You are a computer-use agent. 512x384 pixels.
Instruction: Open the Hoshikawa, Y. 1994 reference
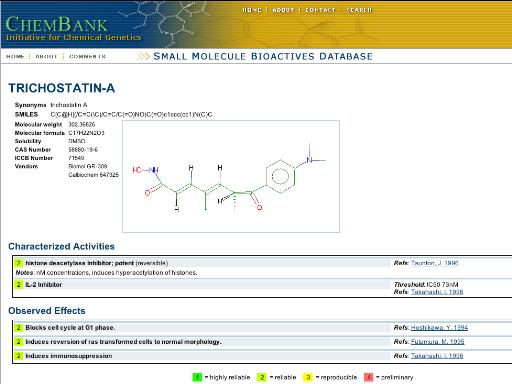tap(439, 328)
